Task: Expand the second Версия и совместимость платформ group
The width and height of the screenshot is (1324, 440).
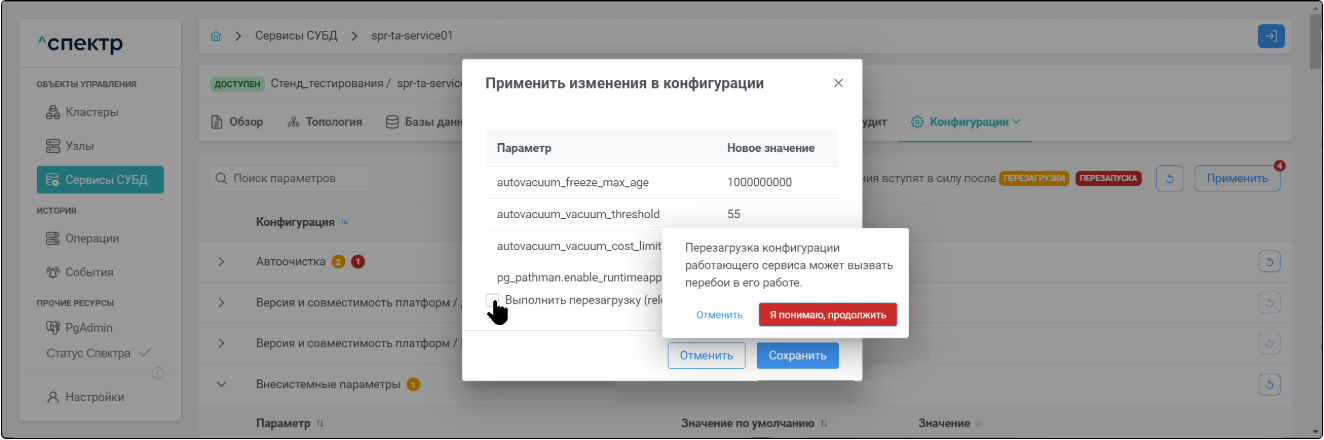Action: click(x=222, y=343)
